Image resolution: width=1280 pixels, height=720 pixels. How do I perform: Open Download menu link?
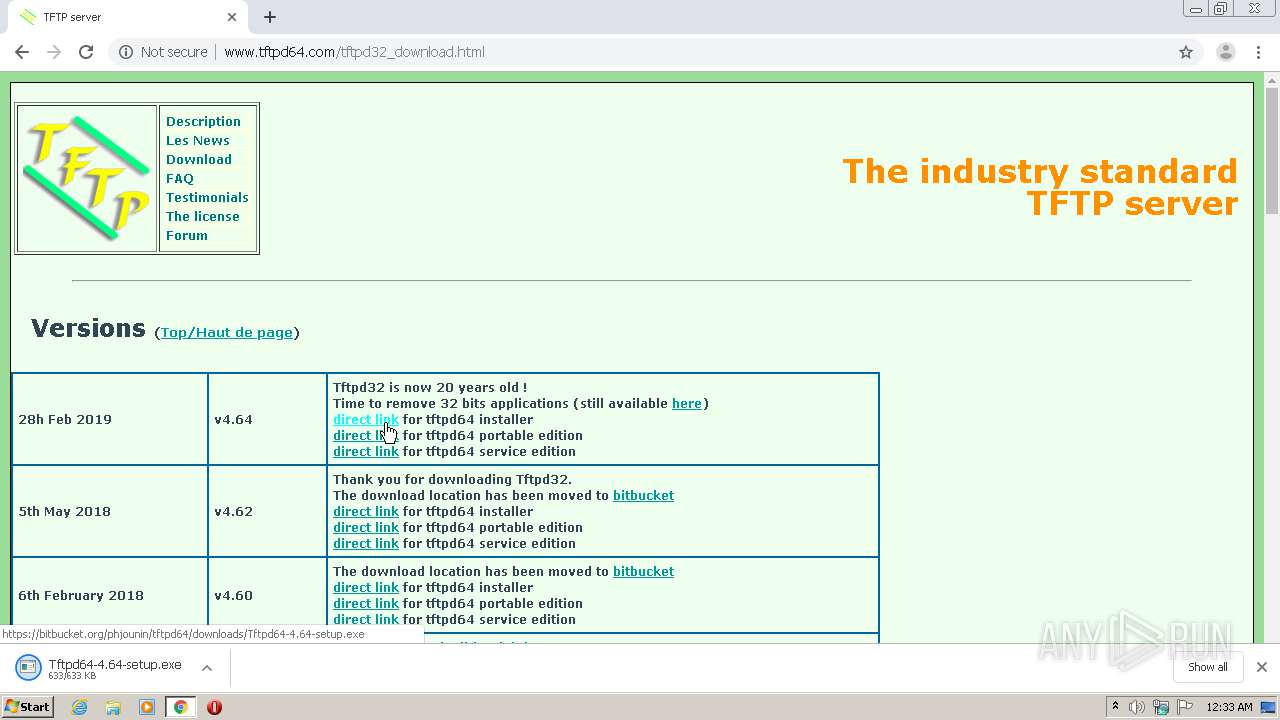coord(198,159)
